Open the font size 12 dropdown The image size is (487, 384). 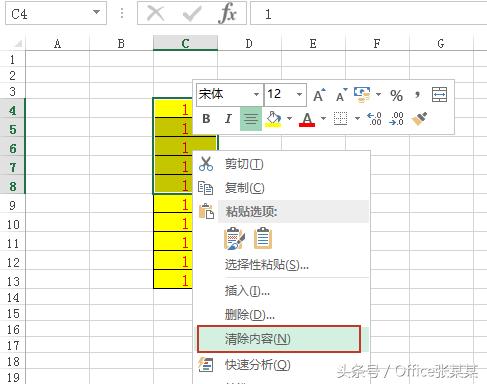point(299,95)
